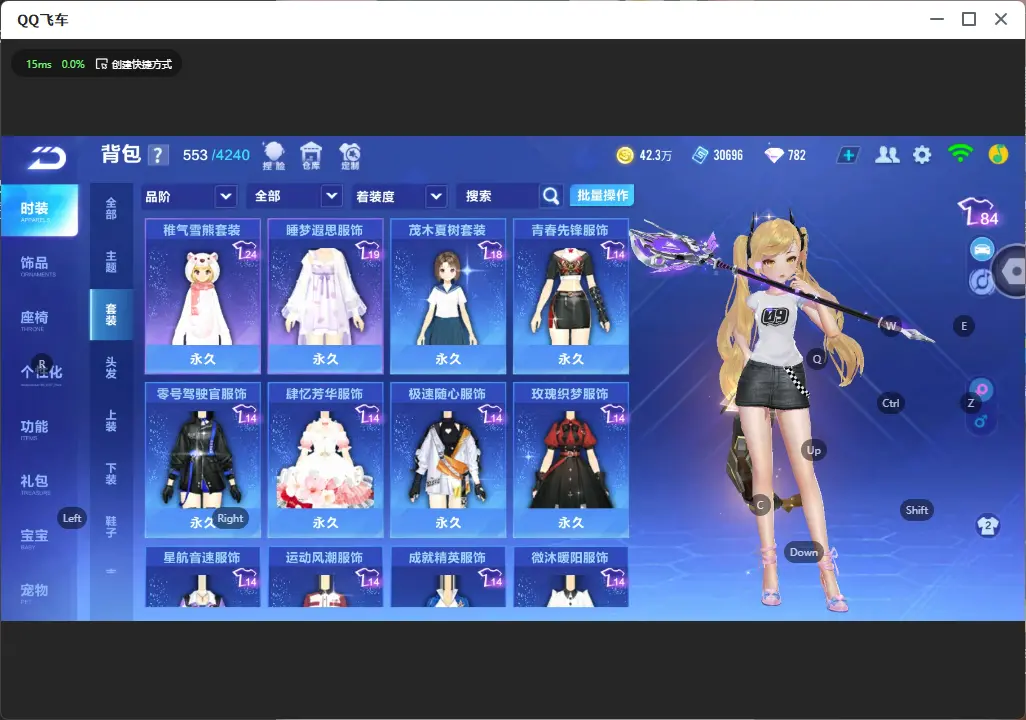Select the 头发 sub-category
The height and width of the screenshot is (720, 1026).
(x=111, y=368)
